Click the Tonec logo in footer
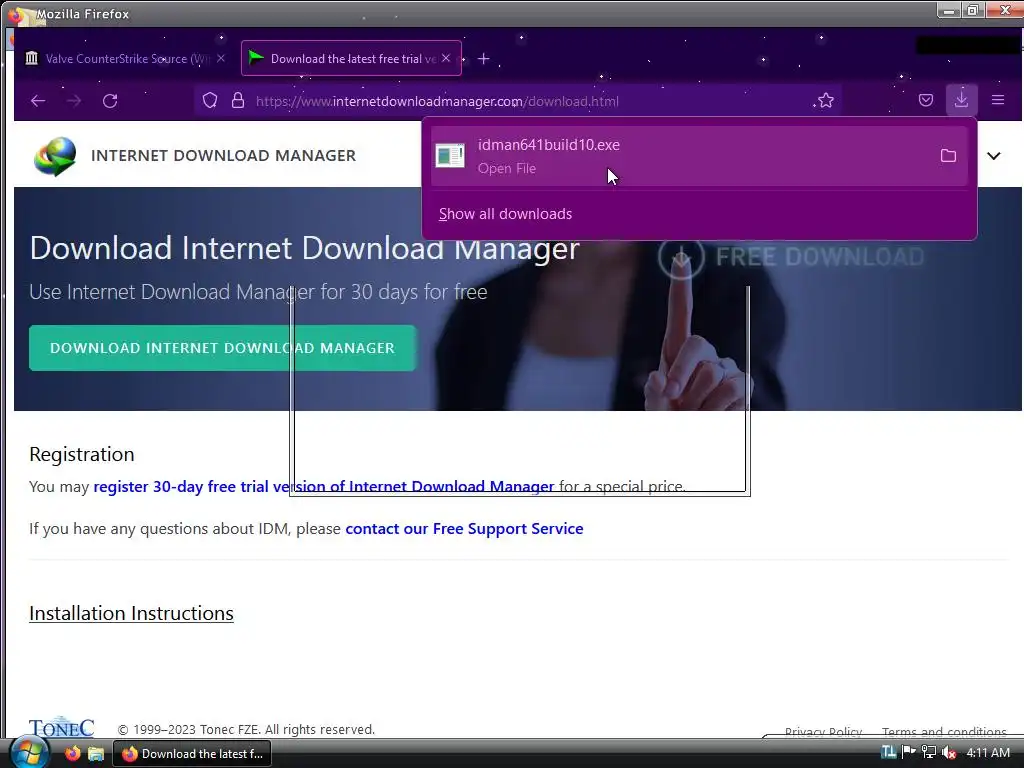The image size is (1024, 768). coord(61,728)
